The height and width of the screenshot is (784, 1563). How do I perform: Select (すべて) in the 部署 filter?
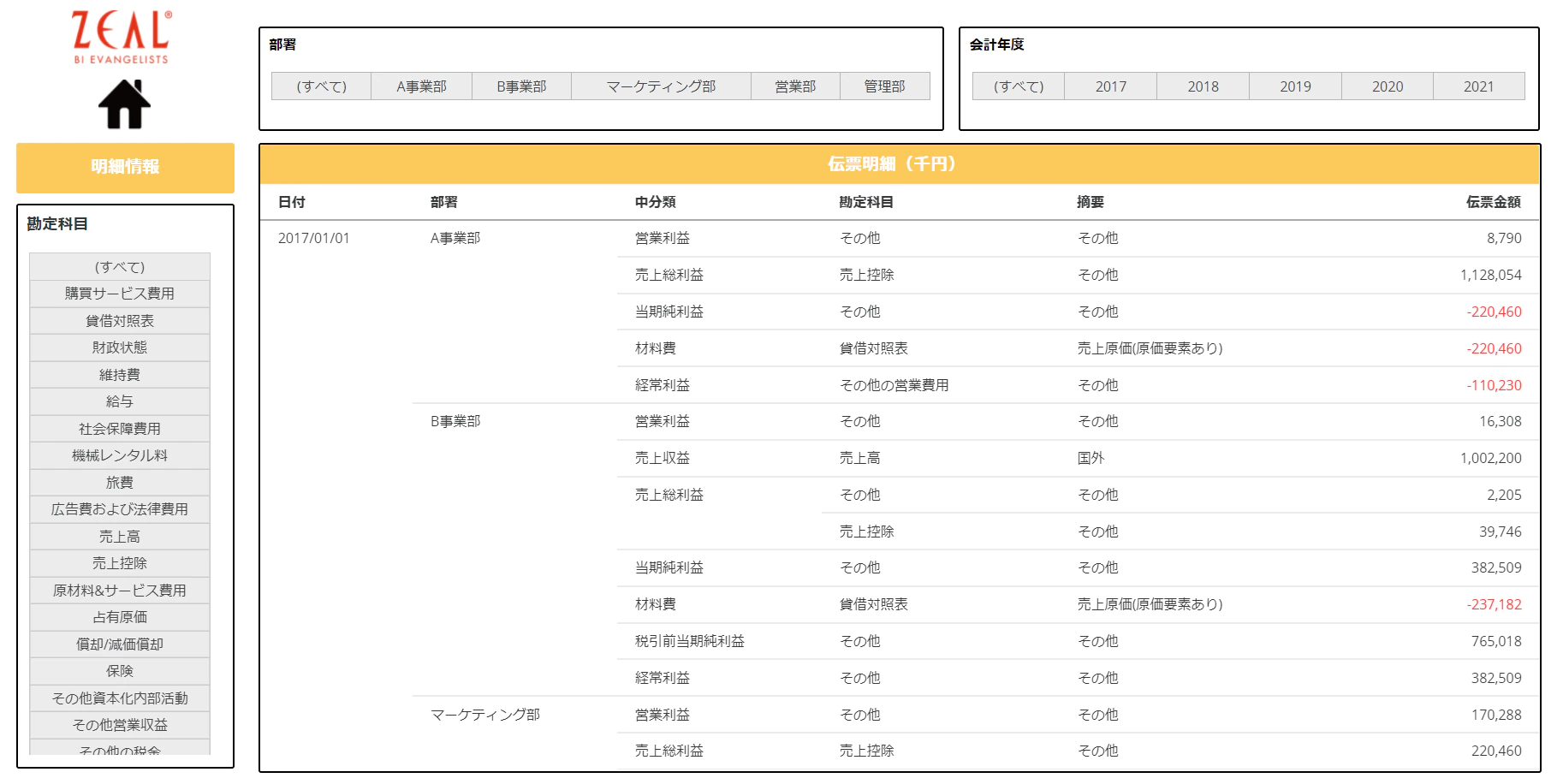pos(321,86)
